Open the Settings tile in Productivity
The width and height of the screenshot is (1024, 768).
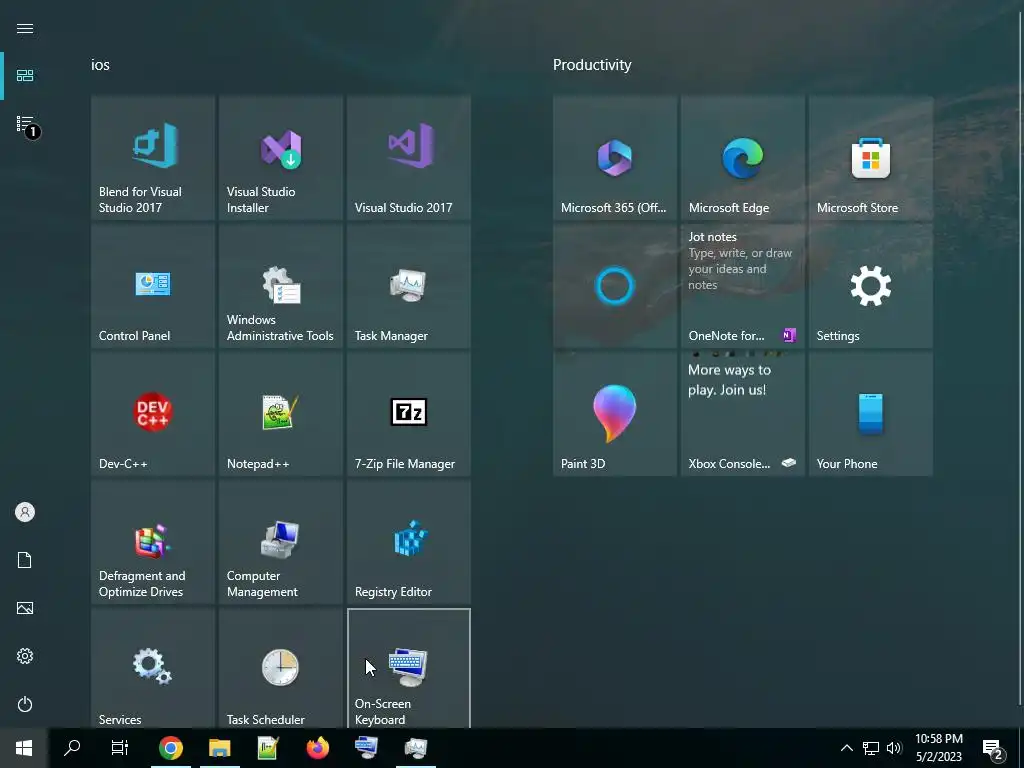click(871, 285)
